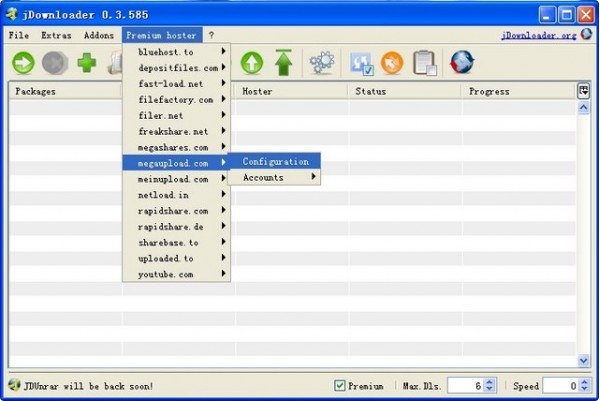The width and height of the screenshot is (600, 401).
Task: Click the globe icon beside jDownloader.org
Action: coord(586,34)
